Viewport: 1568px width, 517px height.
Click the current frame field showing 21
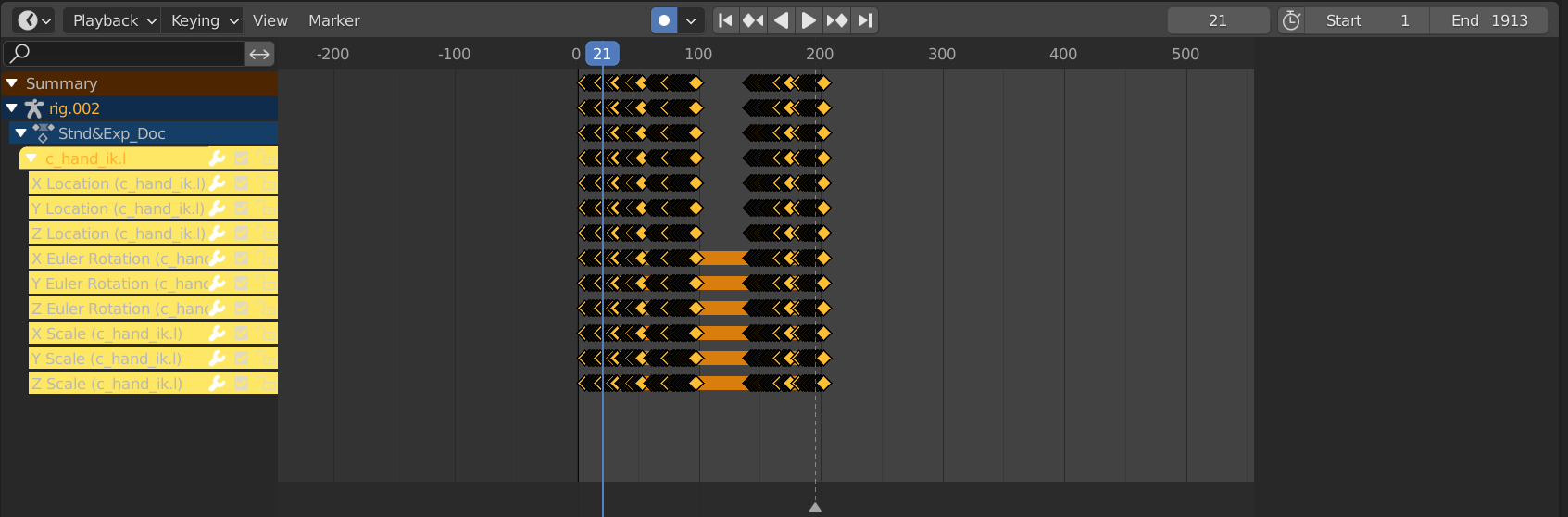[1218, 20]
